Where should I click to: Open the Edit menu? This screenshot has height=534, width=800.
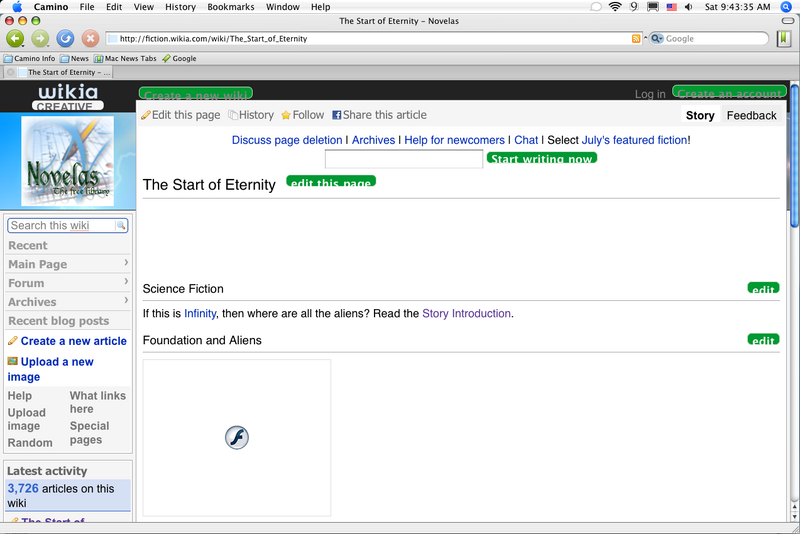[x=114, y=7]
